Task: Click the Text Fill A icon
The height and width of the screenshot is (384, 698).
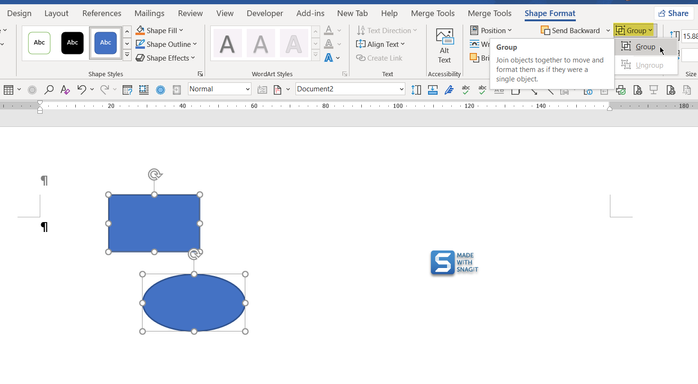Action: [x=329, y=30]
